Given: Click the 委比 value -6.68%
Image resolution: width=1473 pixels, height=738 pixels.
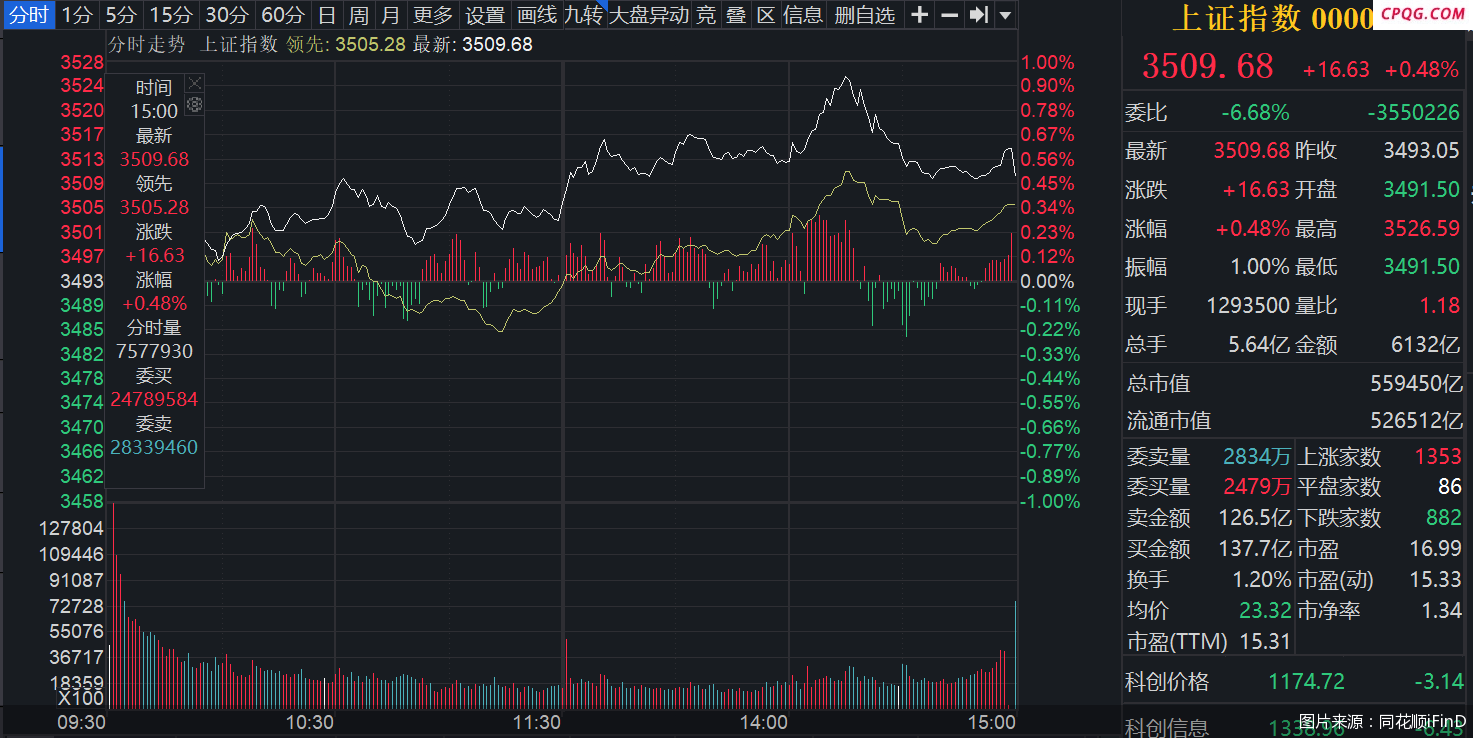Looking at the screenshot, I should click(1257, 113).
